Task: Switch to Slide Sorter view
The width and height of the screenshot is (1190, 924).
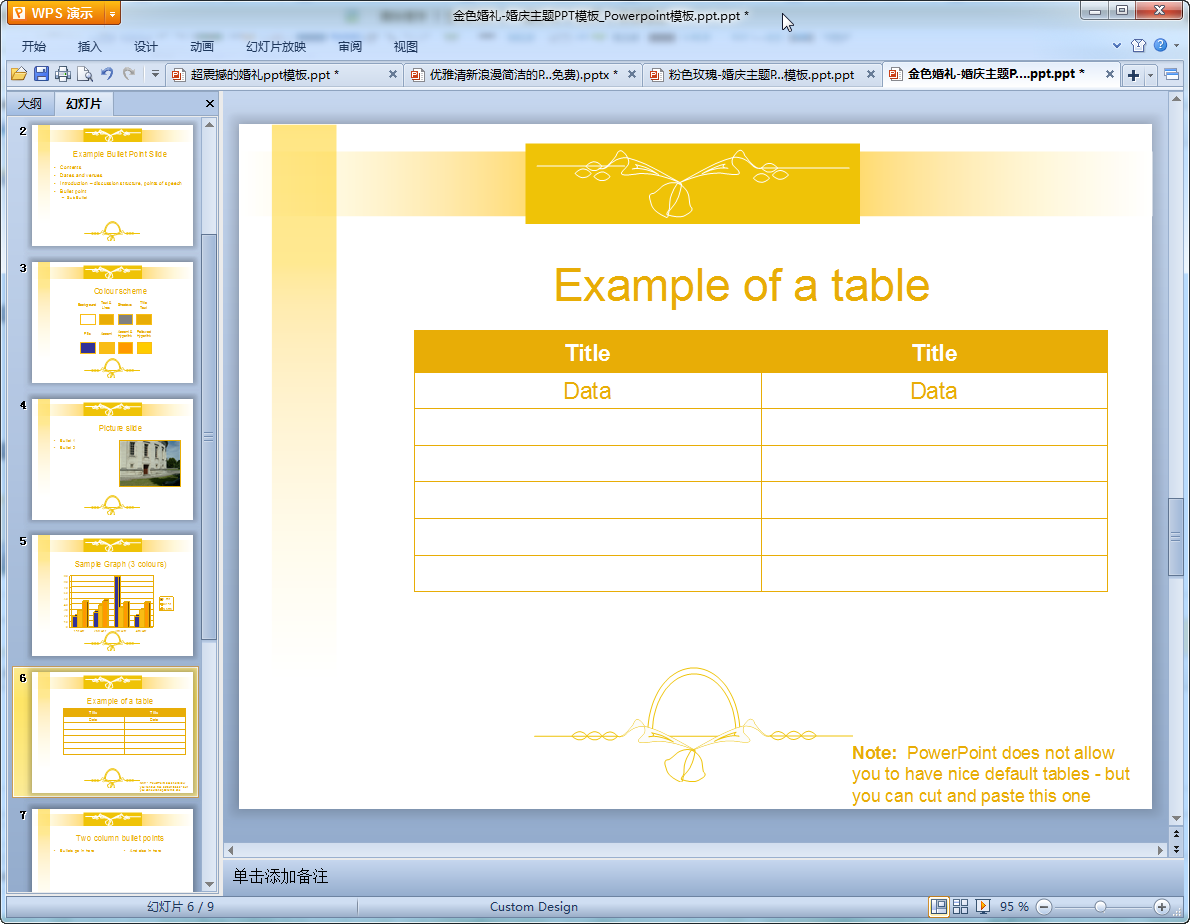Action: 961,906
